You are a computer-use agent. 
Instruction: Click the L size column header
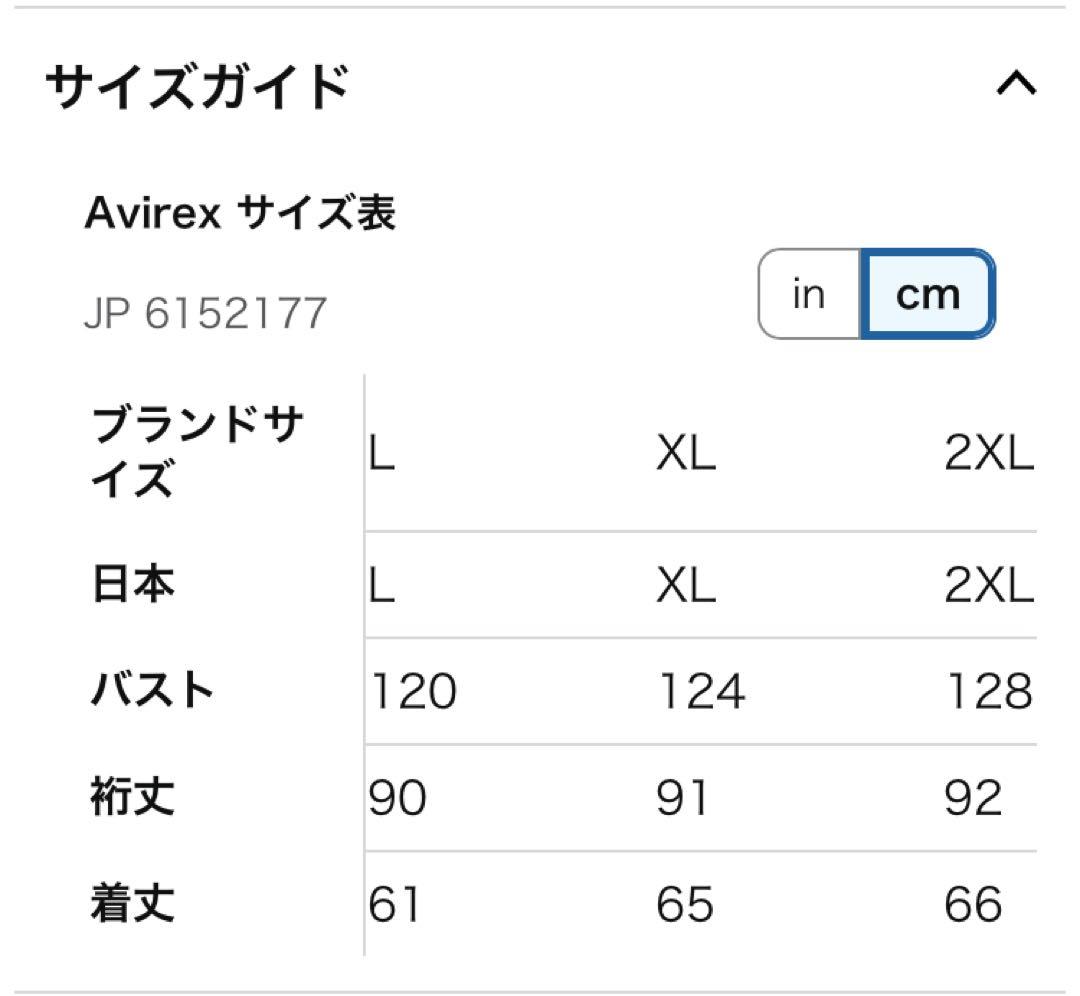(x=380, y=455)
